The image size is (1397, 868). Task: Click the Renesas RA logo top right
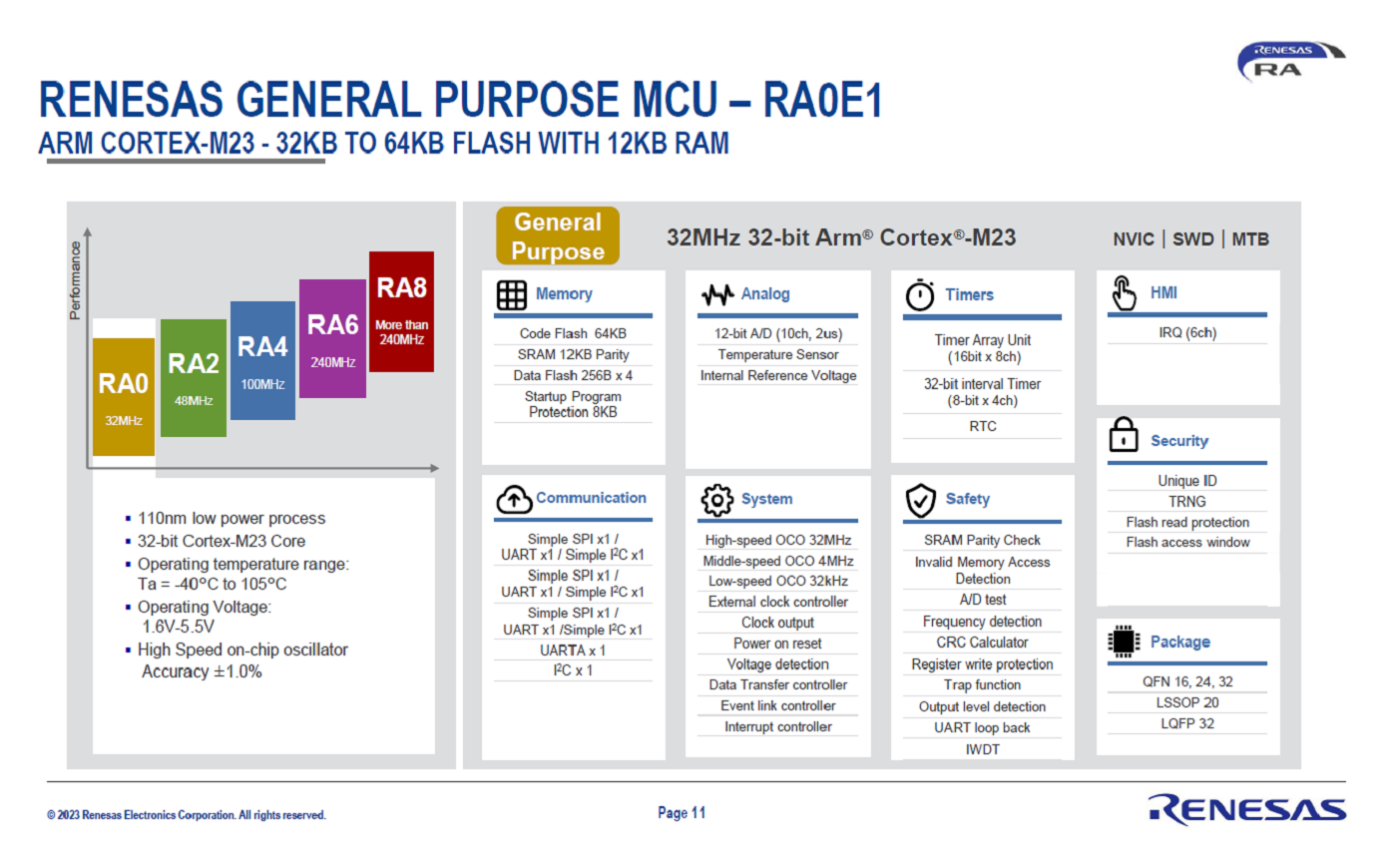tap(1291, 62)
